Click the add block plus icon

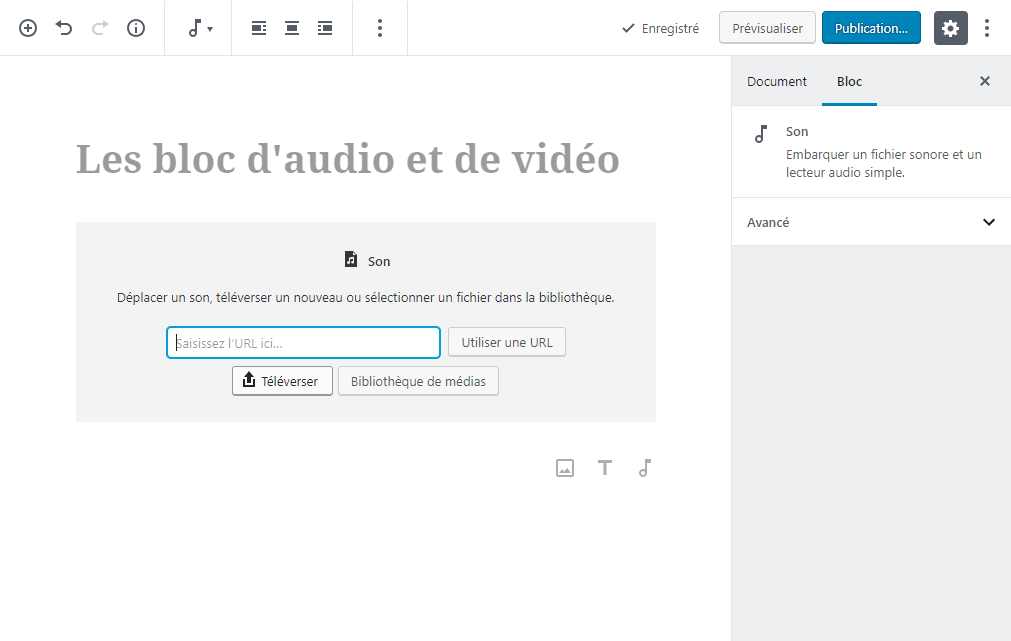[28, 28]
